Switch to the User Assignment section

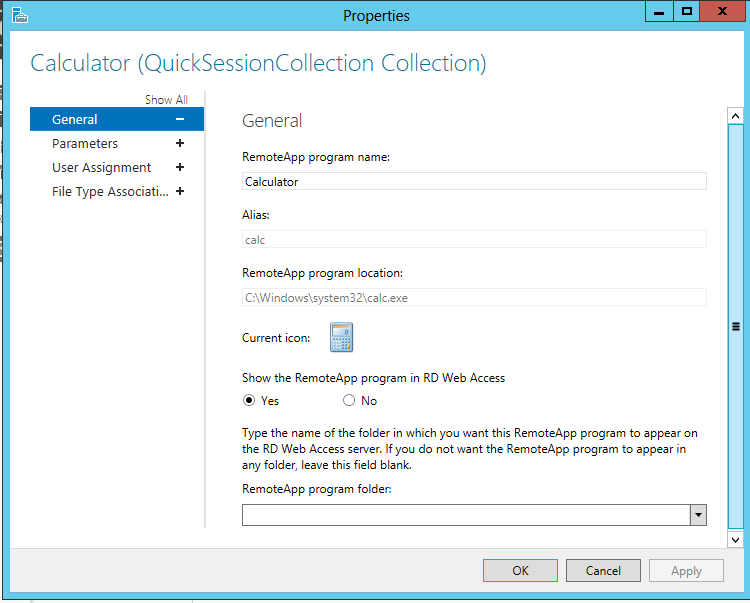pyautogui.click(x=101, y=167)
